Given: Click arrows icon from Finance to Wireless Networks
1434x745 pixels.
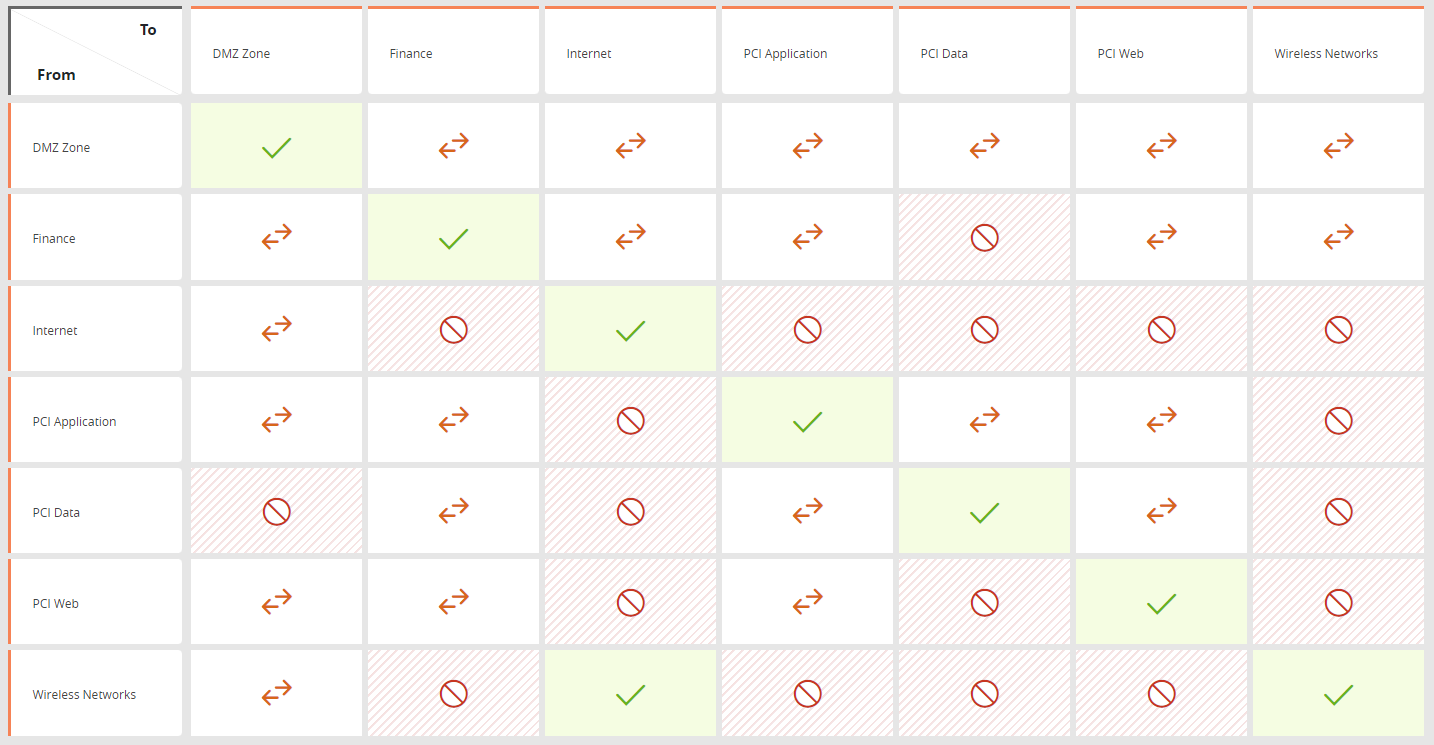Looking at the screenshot, I should [1338, 238].
